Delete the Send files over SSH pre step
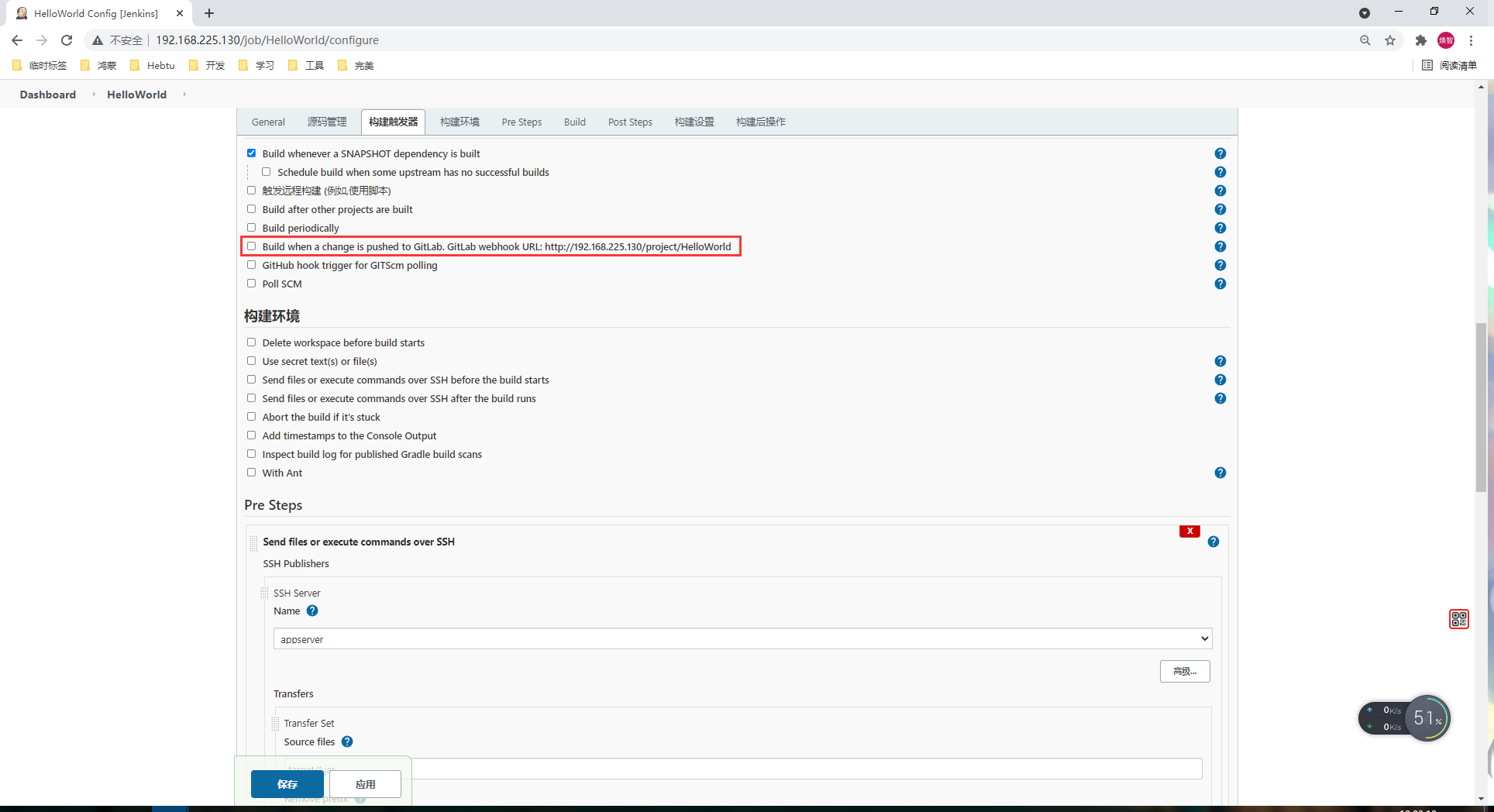 [1189, 531]
